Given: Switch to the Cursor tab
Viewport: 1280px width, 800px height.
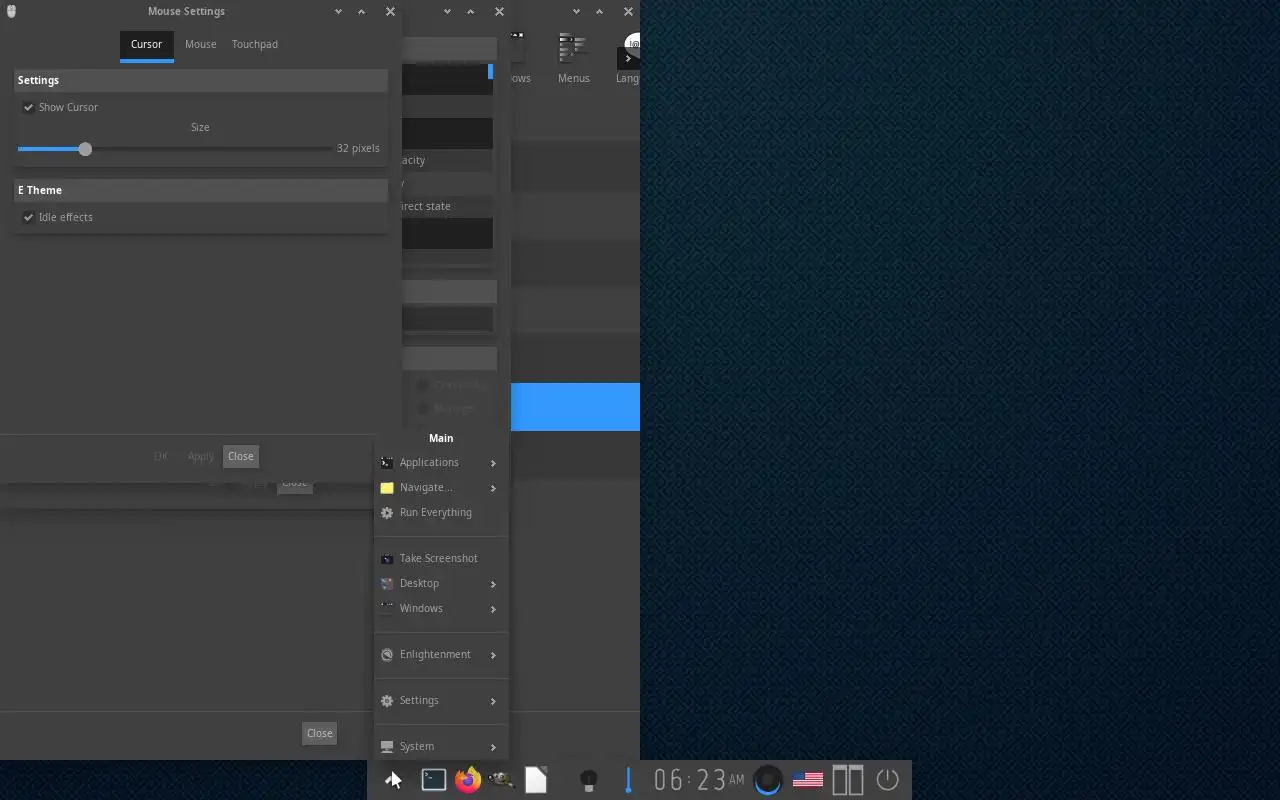Looking at the screenshot, I should (x=146, y=44).
